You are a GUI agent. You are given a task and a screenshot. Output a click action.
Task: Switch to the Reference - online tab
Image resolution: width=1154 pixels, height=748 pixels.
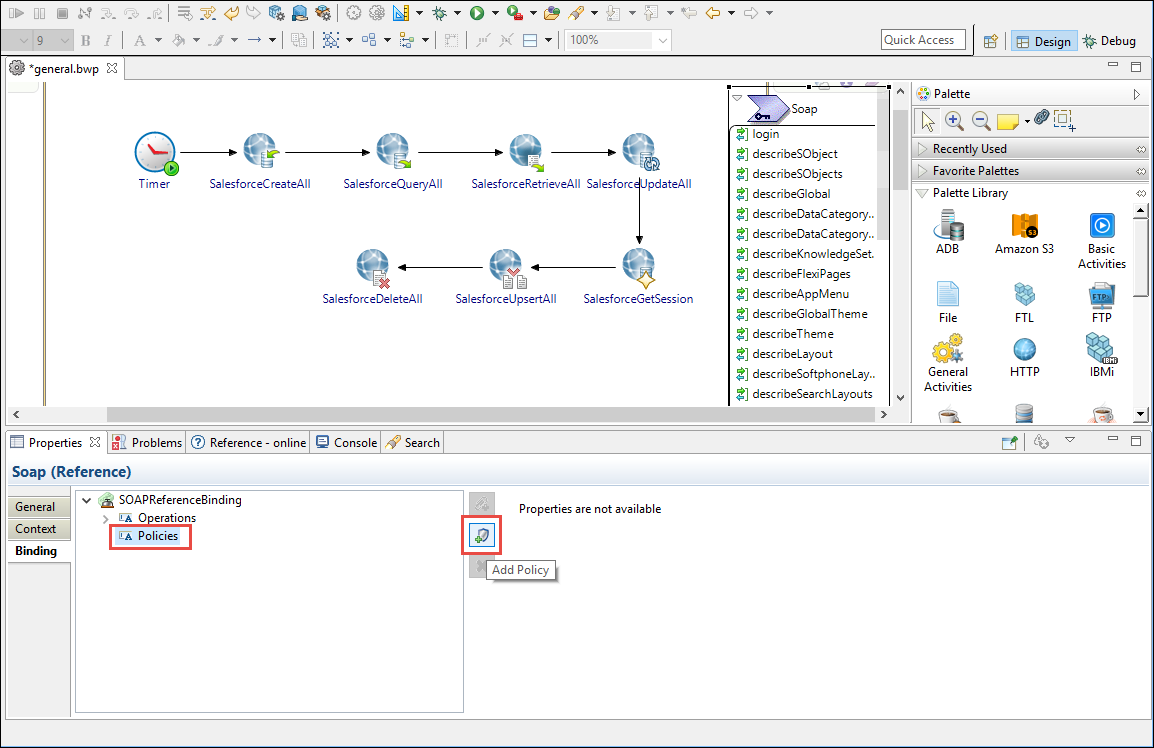pyautogui.click(x=249, y=442)
